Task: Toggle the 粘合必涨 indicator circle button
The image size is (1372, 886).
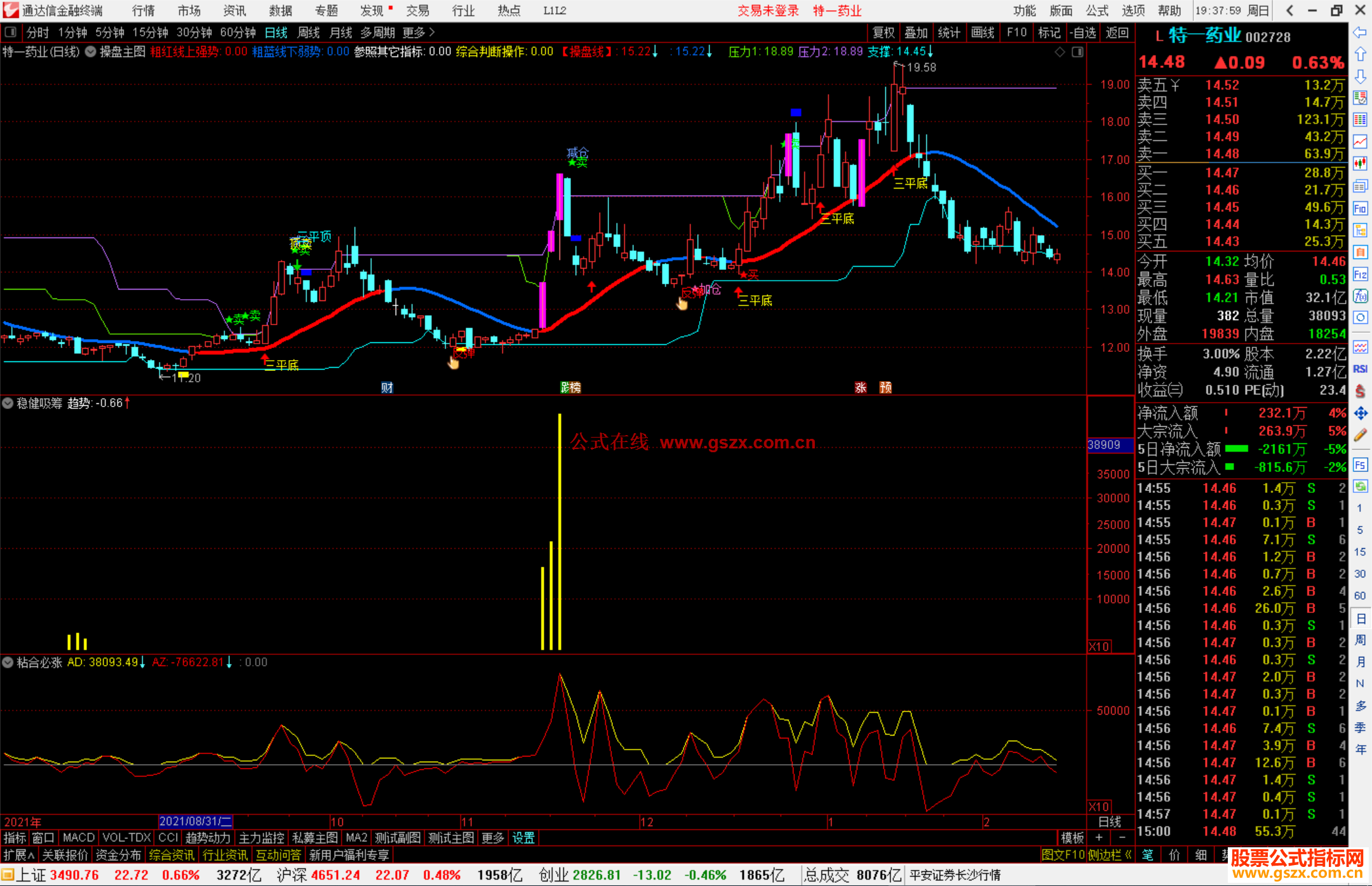Action: click(x=8, y=662)
